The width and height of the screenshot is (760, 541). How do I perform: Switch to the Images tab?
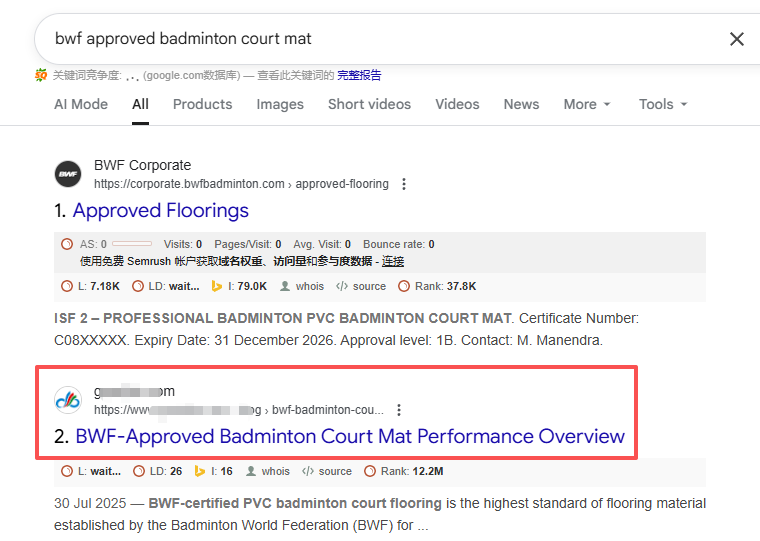pyautogui.click(x=280, y=104)
